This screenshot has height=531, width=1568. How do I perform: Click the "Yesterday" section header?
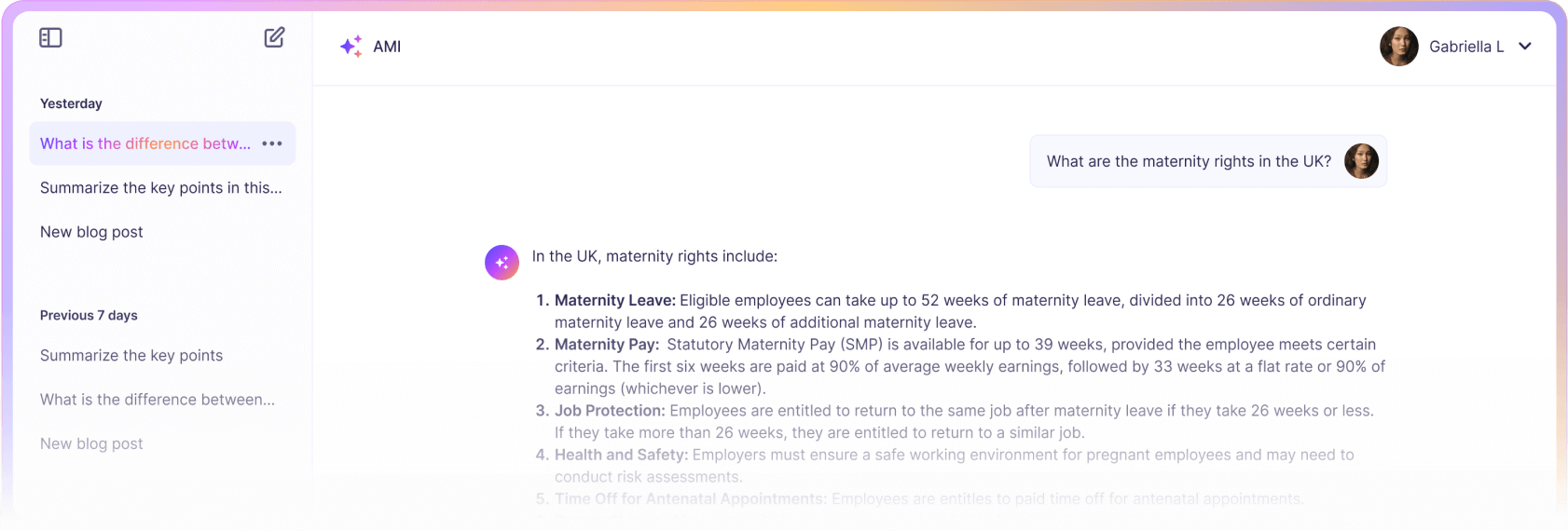(x=71, y=103)
